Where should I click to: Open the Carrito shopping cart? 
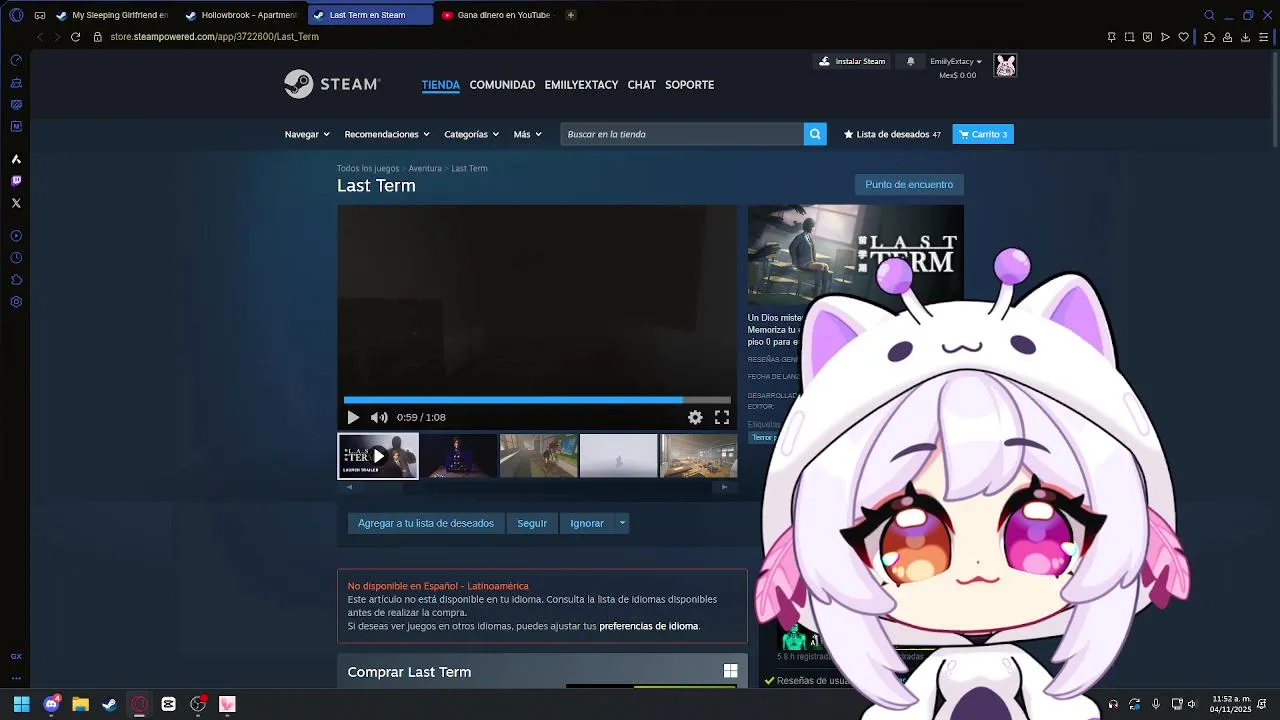point(983,134)
